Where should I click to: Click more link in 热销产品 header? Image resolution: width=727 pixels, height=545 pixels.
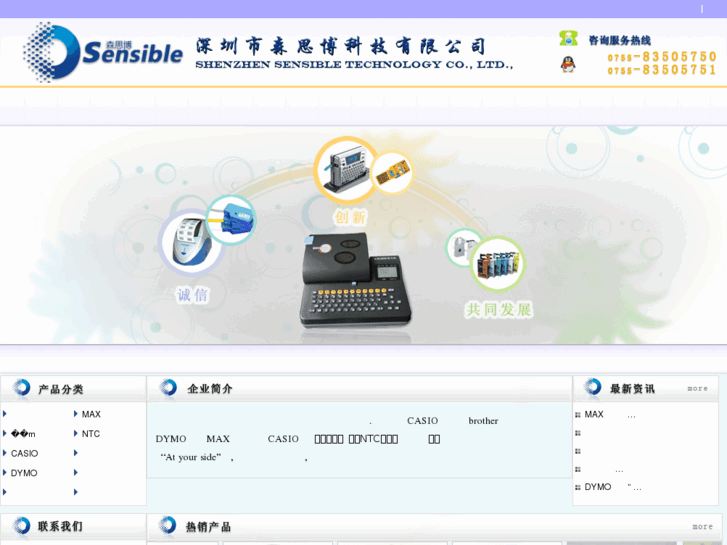pyautogui.click(x=702, y=527)
